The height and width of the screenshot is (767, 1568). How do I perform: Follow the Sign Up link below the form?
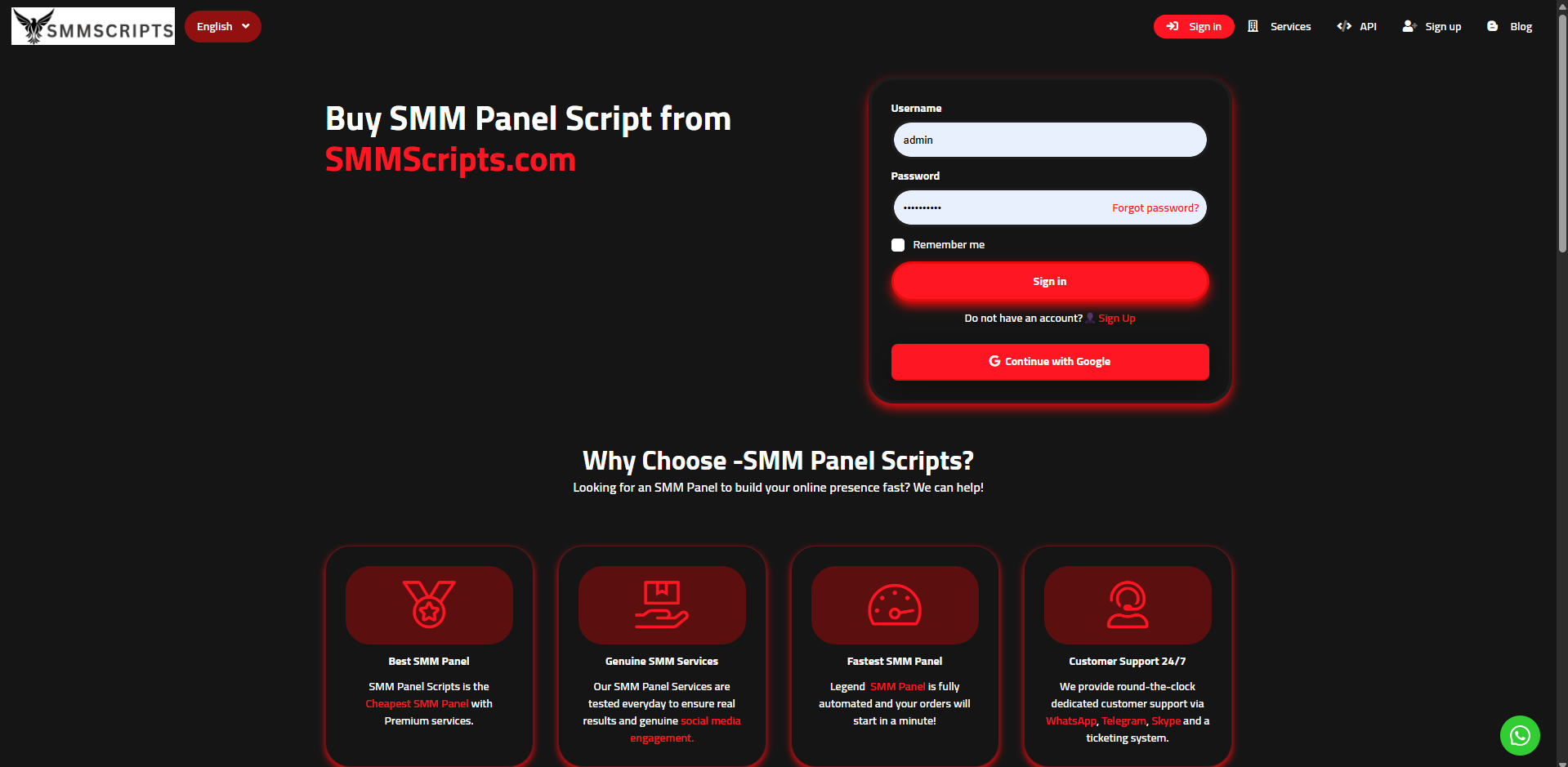[x=1116, y=319]
